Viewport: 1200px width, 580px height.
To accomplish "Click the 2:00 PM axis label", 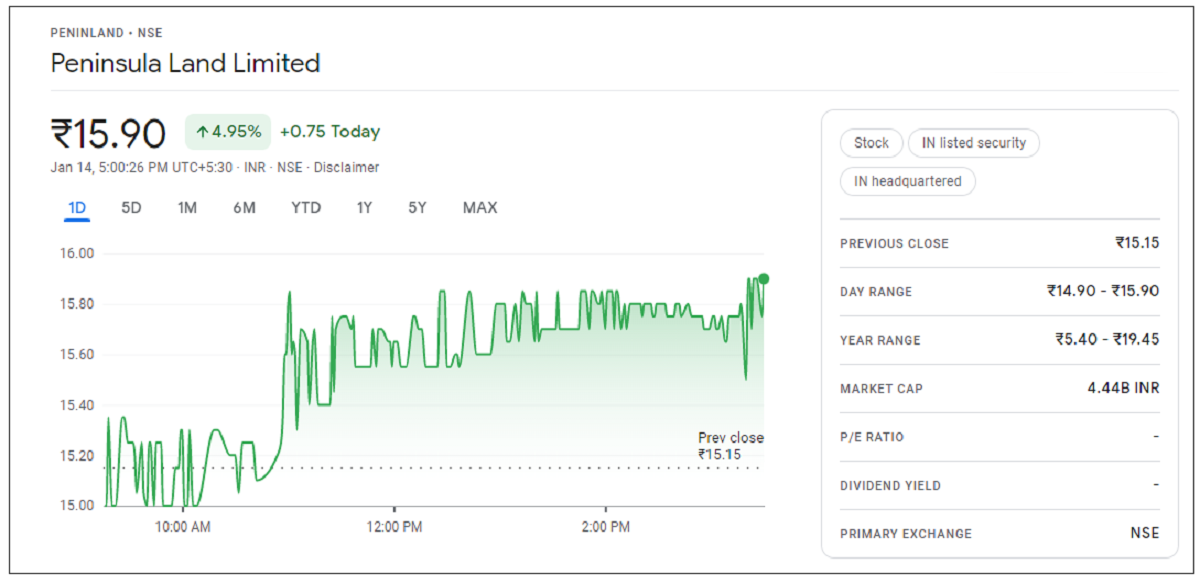I will click(x=606, y=526).
